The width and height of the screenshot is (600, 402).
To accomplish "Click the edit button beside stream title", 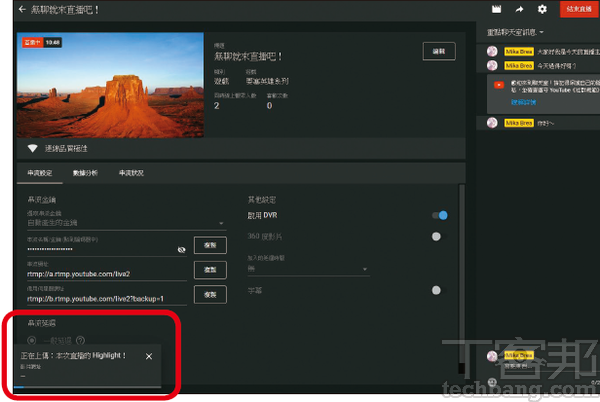I will [x=439, y=51].
